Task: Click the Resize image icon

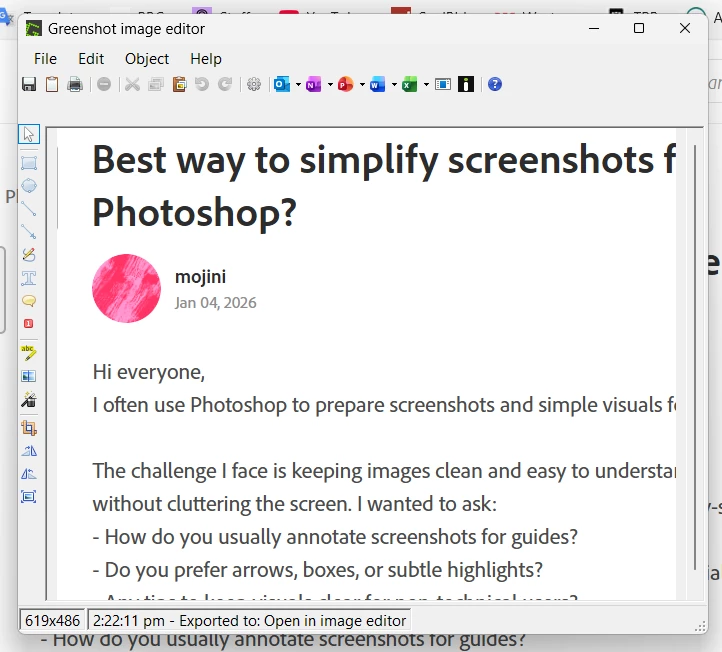Action: coord(29,497)
